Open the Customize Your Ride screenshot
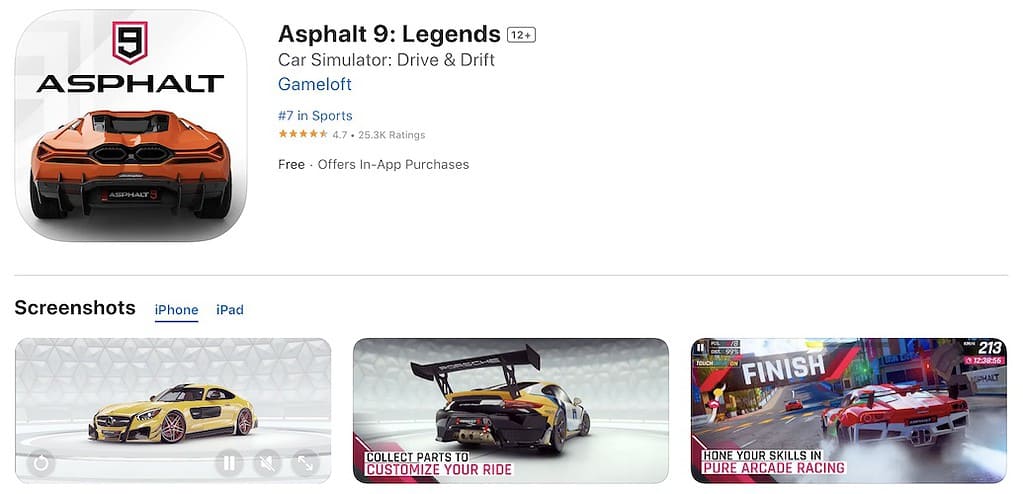Image resolution: width=1023 pixels, height=494 pixels. (511, 410)
